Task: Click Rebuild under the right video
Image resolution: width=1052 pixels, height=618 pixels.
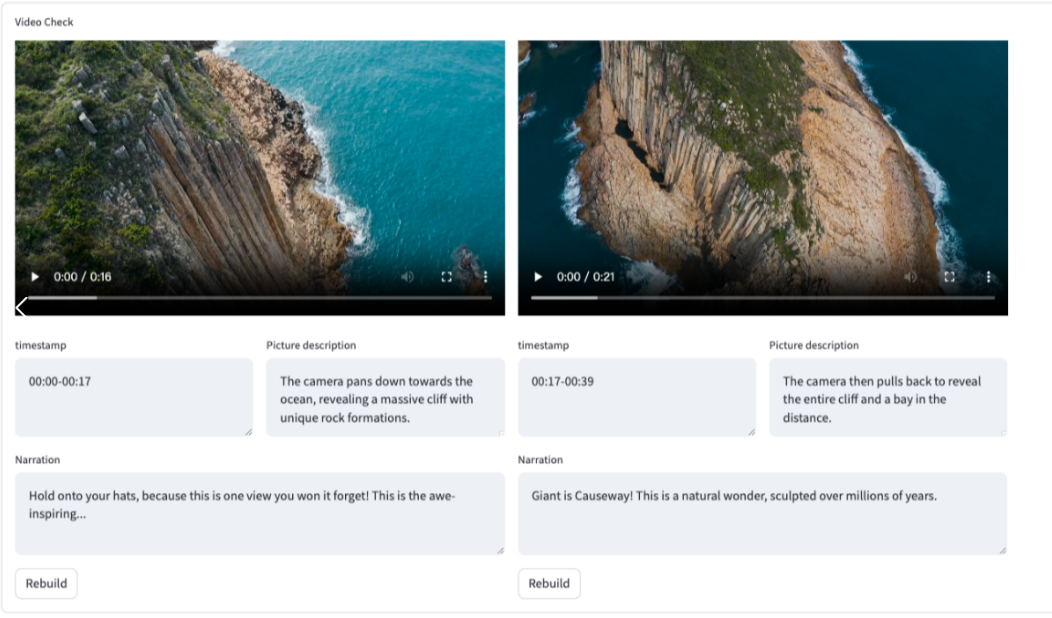Action: [549, 583]
